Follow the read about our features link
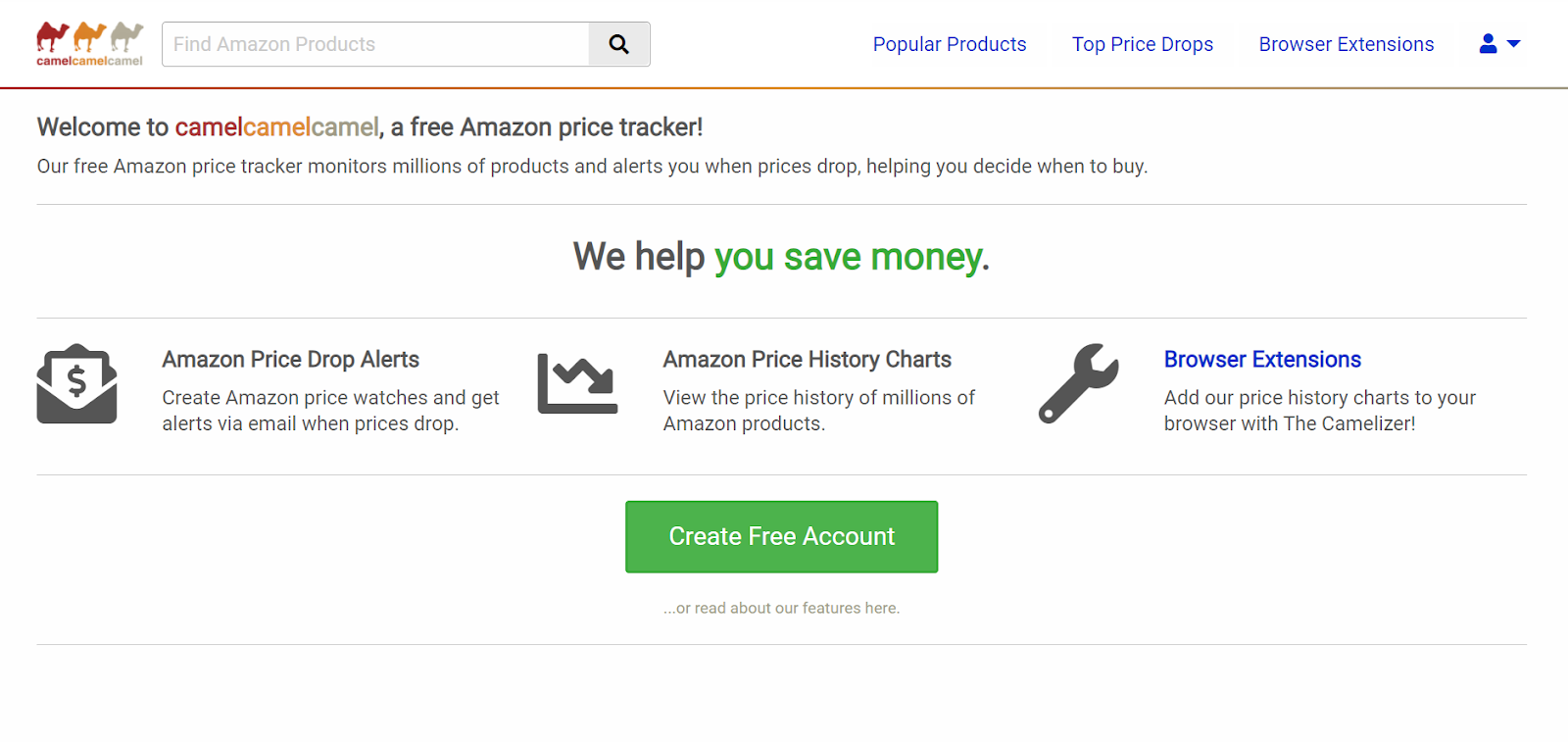The height and width of the screenshot is (742, 1568). coord(781,608)
